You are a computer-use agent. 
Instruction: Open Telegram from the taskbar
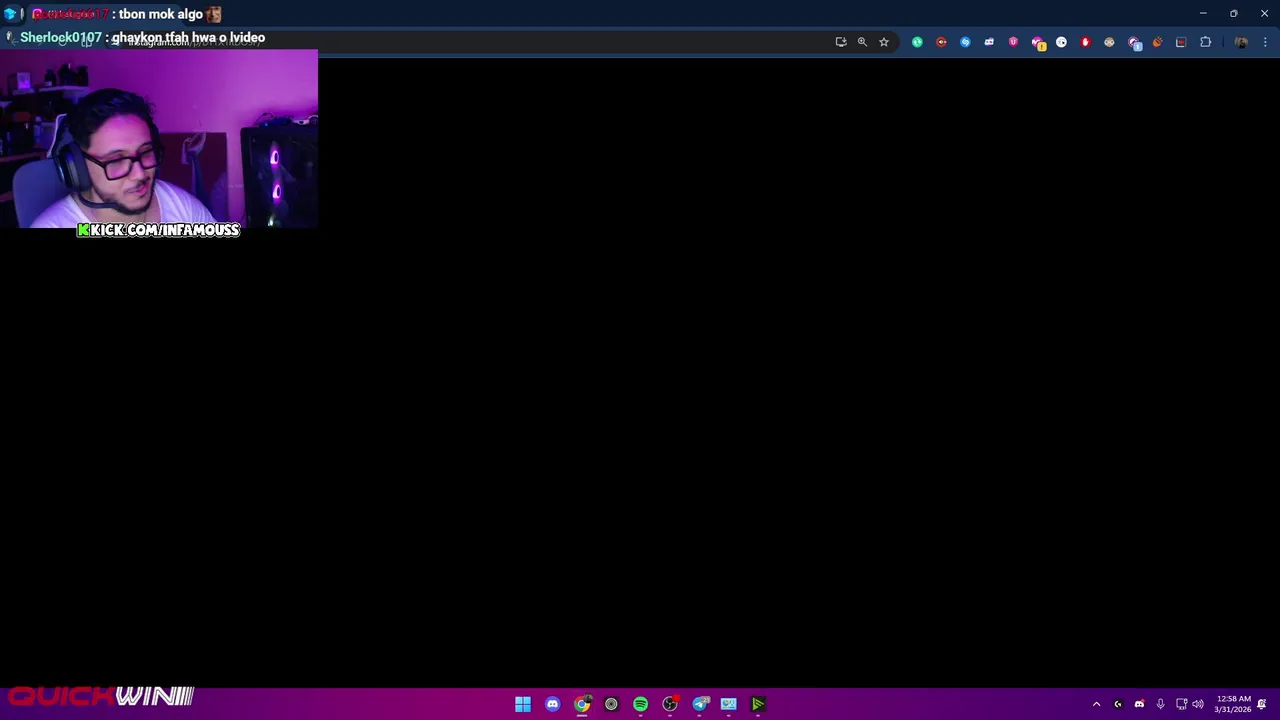coord(700,704)
